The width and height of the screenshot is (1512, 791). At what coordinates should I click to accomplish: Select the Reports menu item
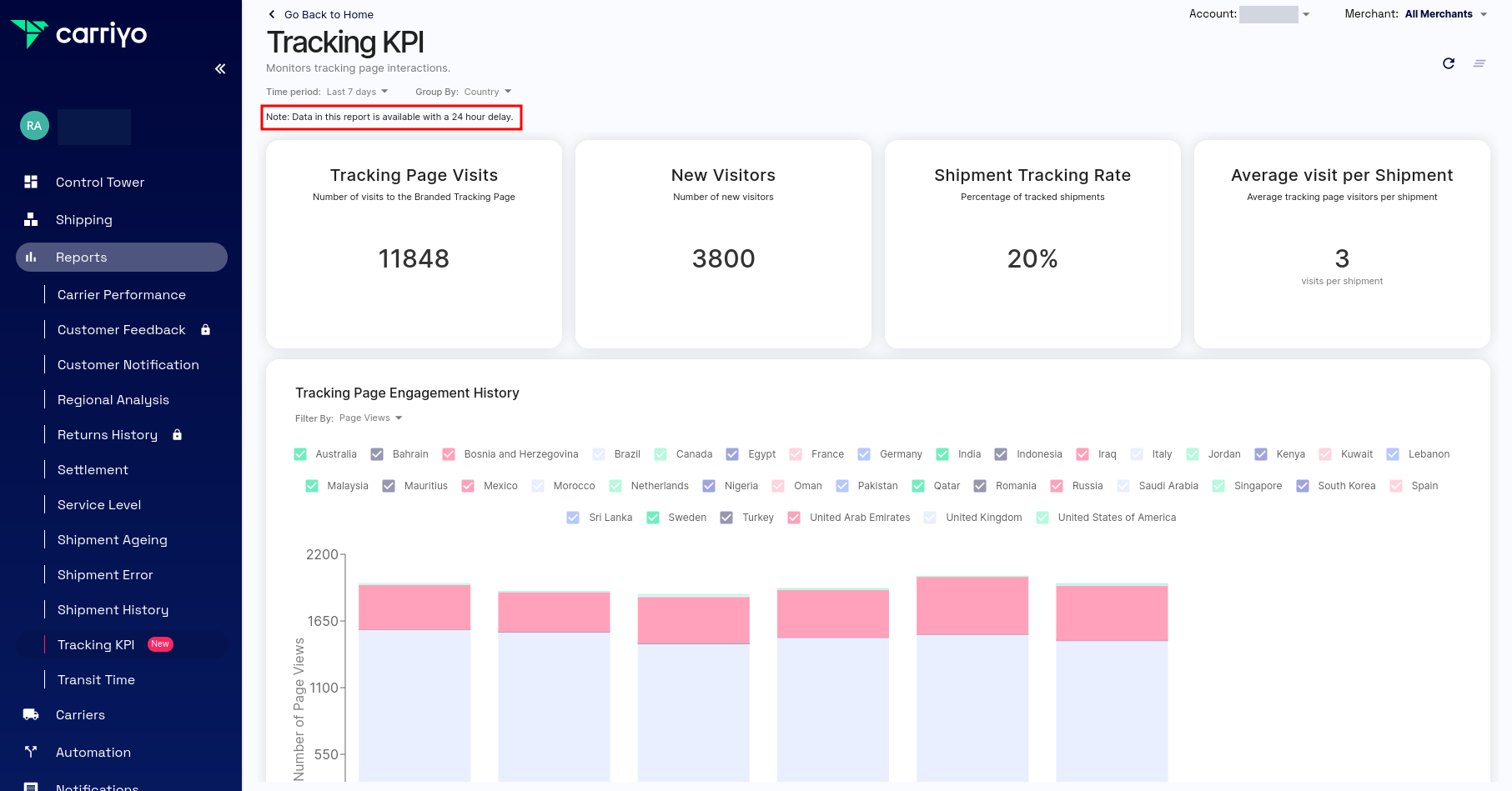coord(122,257)
